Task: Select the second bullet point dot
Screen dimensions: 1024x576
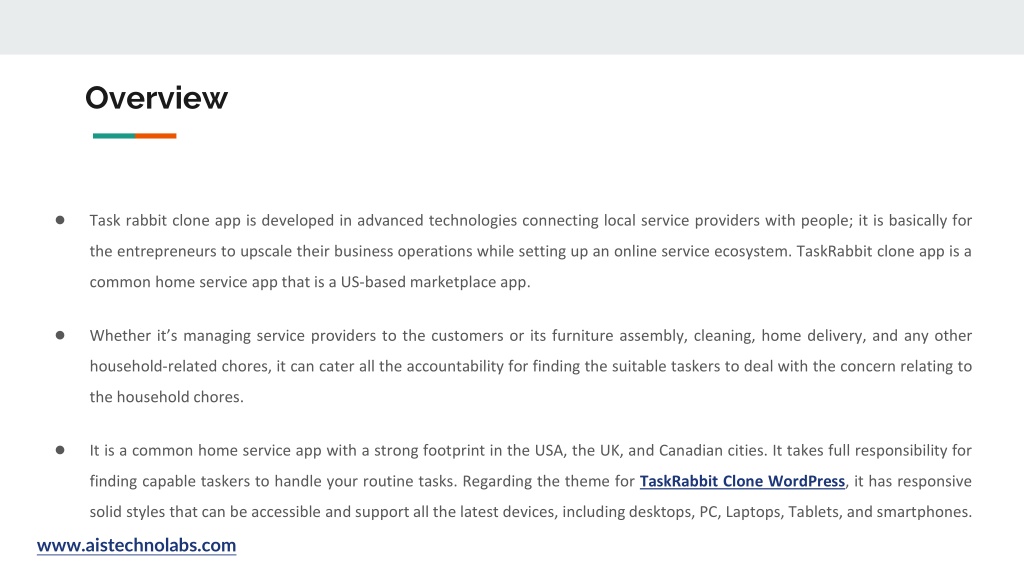Action: click(x=60, y=335)
